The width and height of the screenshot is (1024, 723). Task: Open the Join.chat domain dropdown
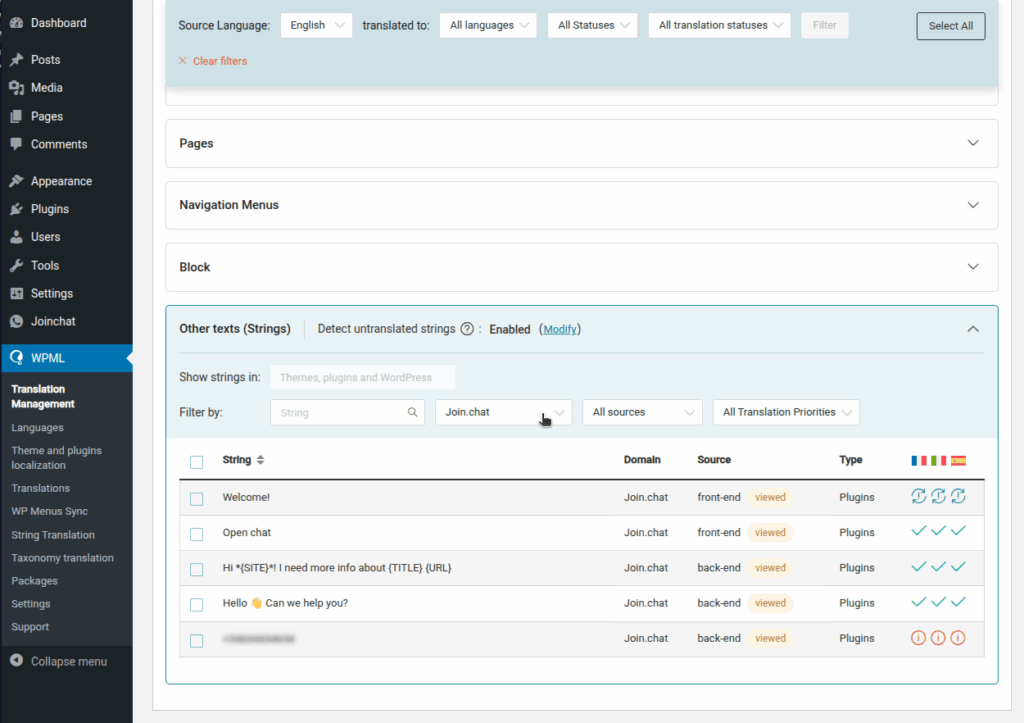click(x=503, y=412)
